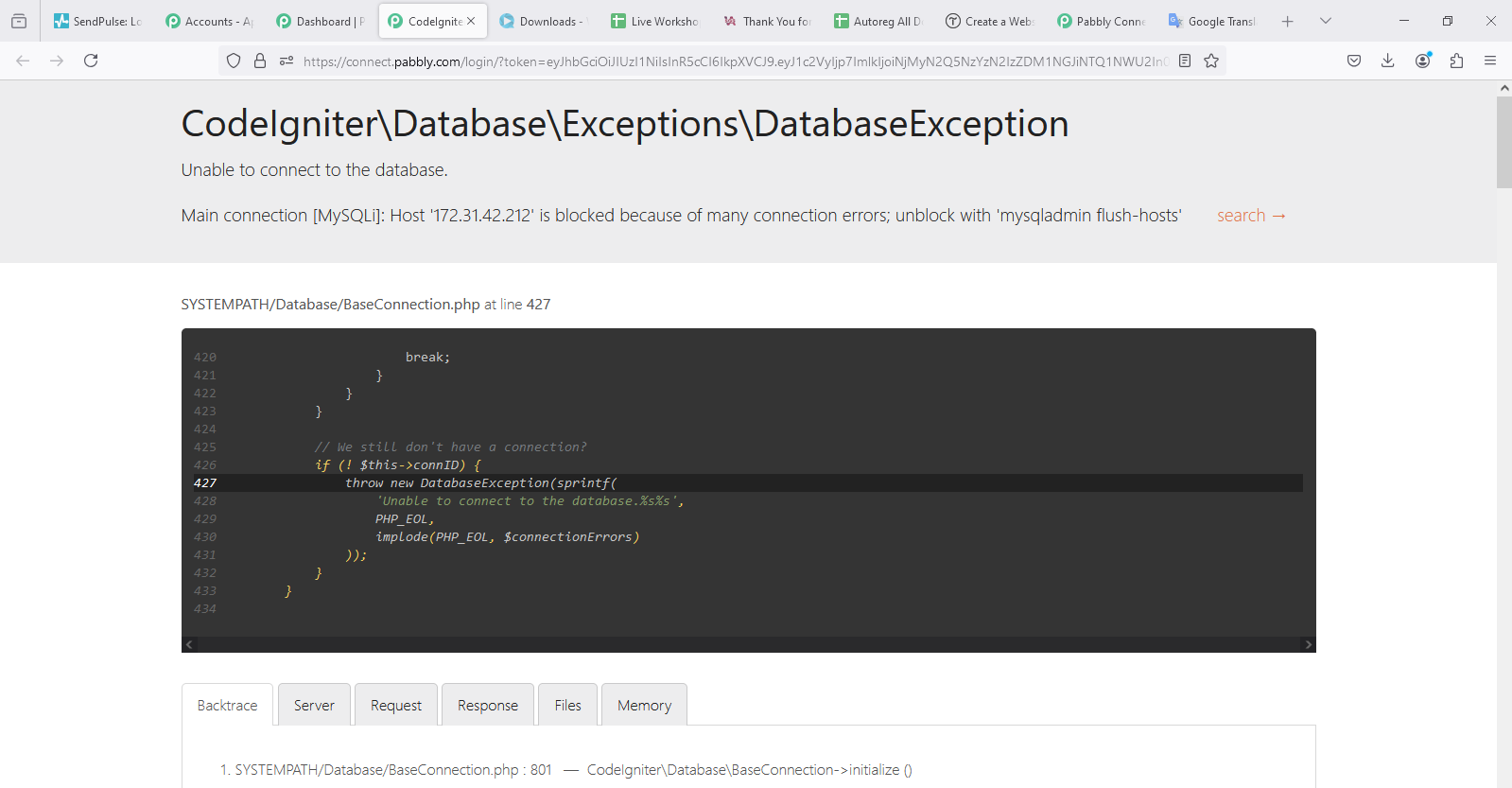Viewport: 1512px width, 788px height.
Task: Click scroll-up arrow of page scrollbar
Action: (1504, 88)
